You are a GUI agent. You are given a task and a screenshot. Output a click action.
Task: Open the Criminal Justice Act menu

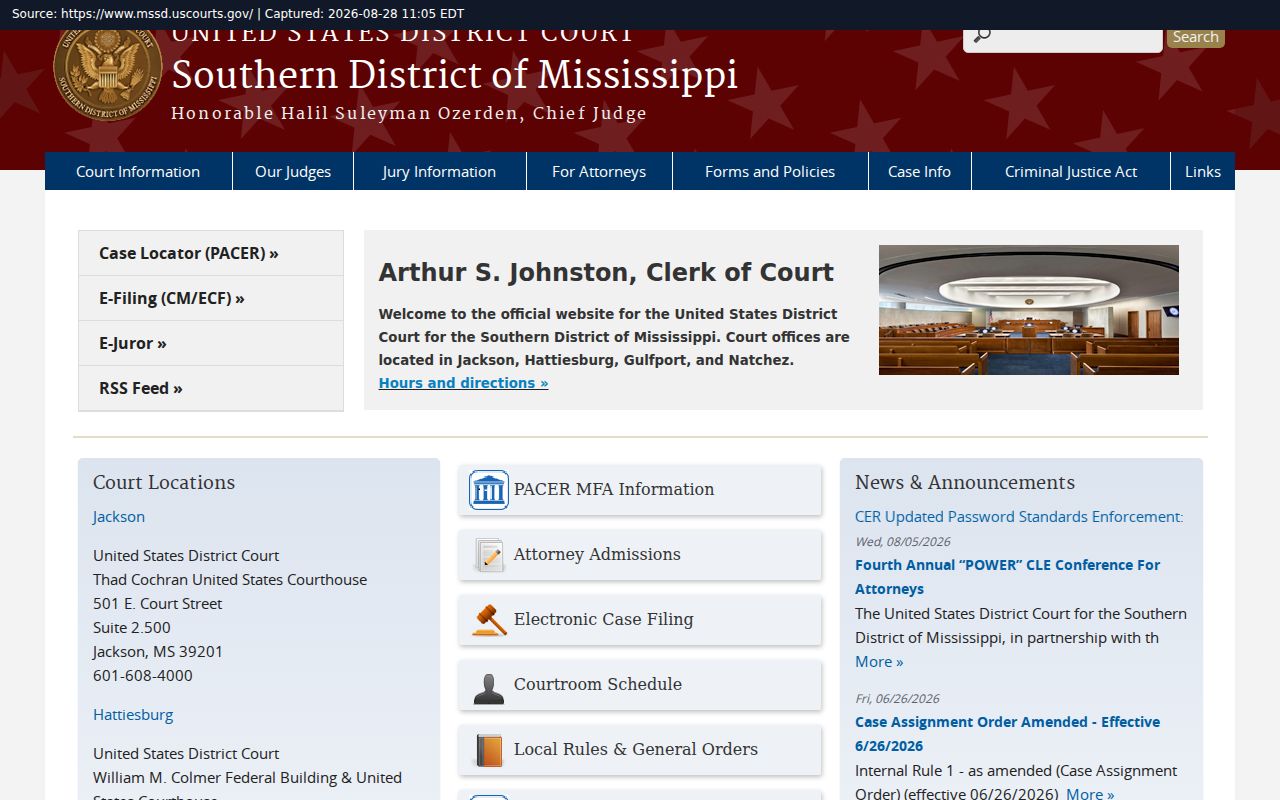click(1071, 171)
